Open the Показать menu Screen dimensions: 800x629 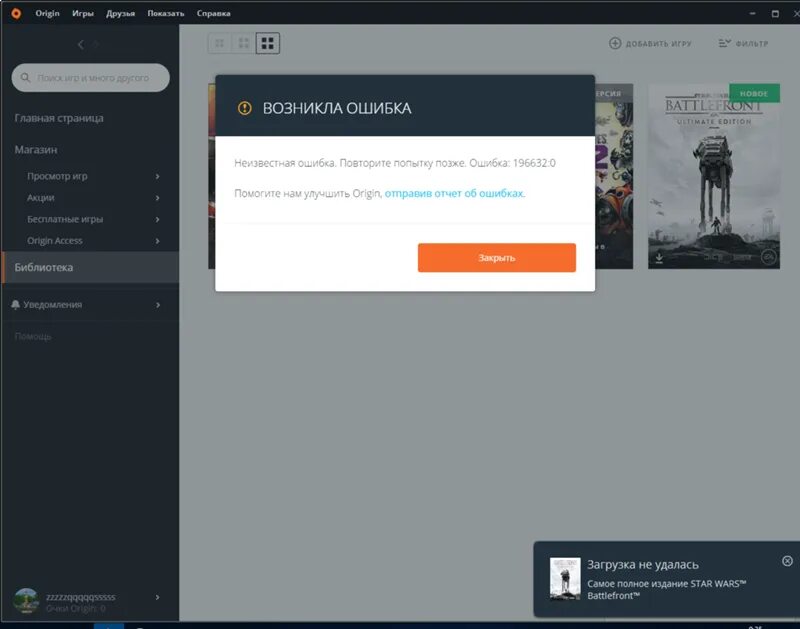(x=166, y=13)
